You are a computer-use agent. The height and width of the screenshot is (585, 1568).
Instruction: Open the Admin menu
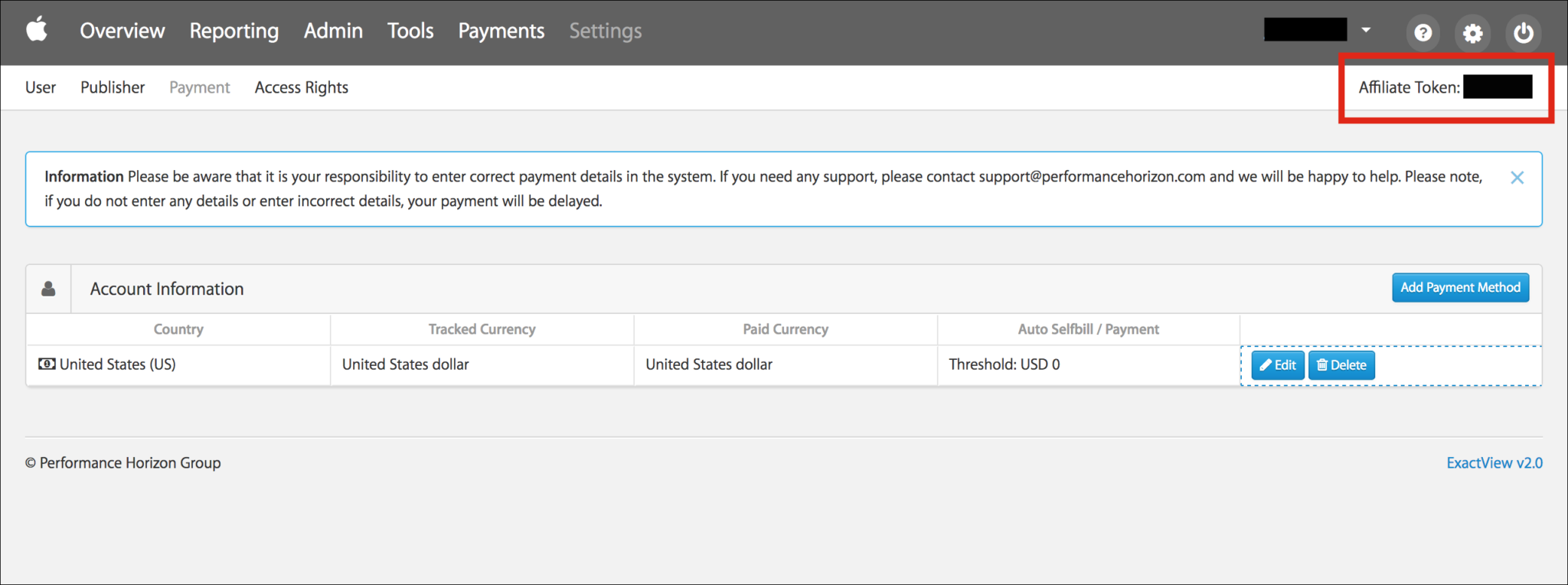[x=333, y=31]
